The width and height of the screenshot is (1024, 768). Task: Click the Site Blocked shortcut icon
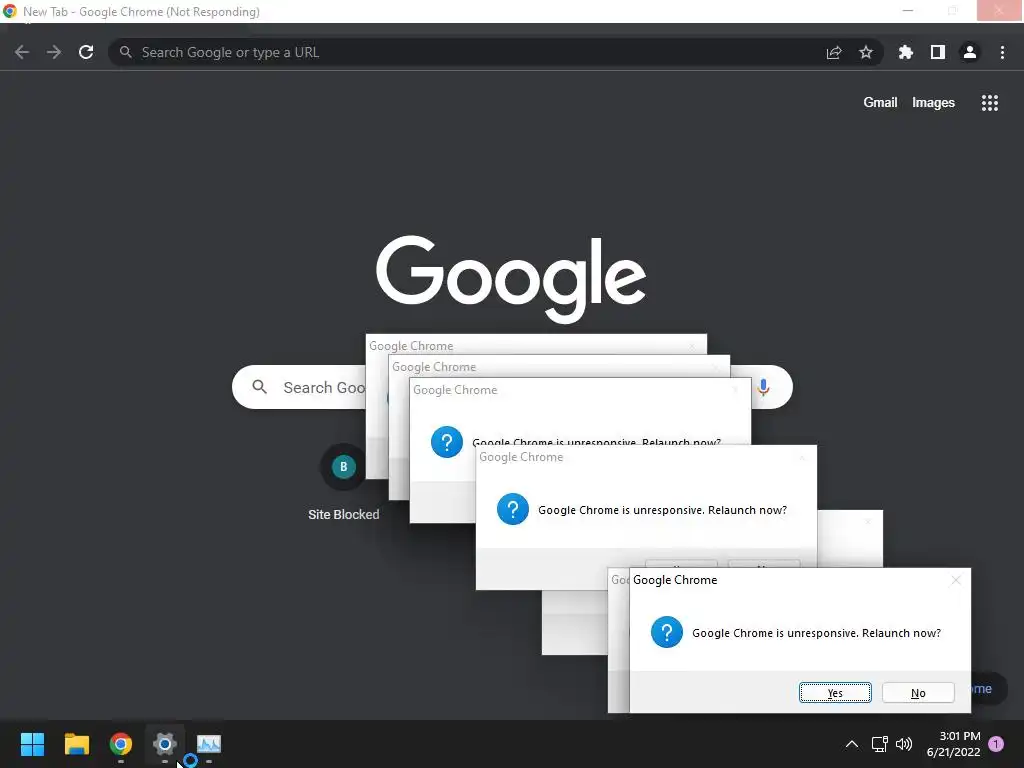pos(344,466)
